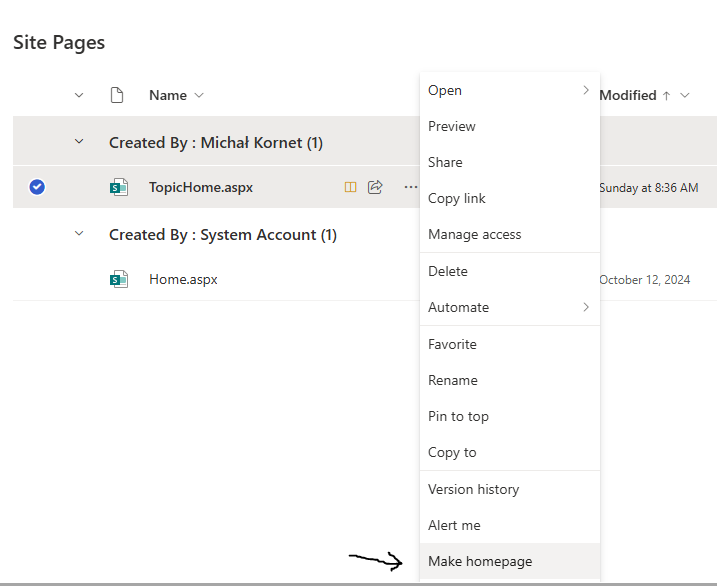Image resolution: width=717 pixels, height=586 pixels.
Task: Collapse all groups using header chevron
Action: [x=79, y=95]
